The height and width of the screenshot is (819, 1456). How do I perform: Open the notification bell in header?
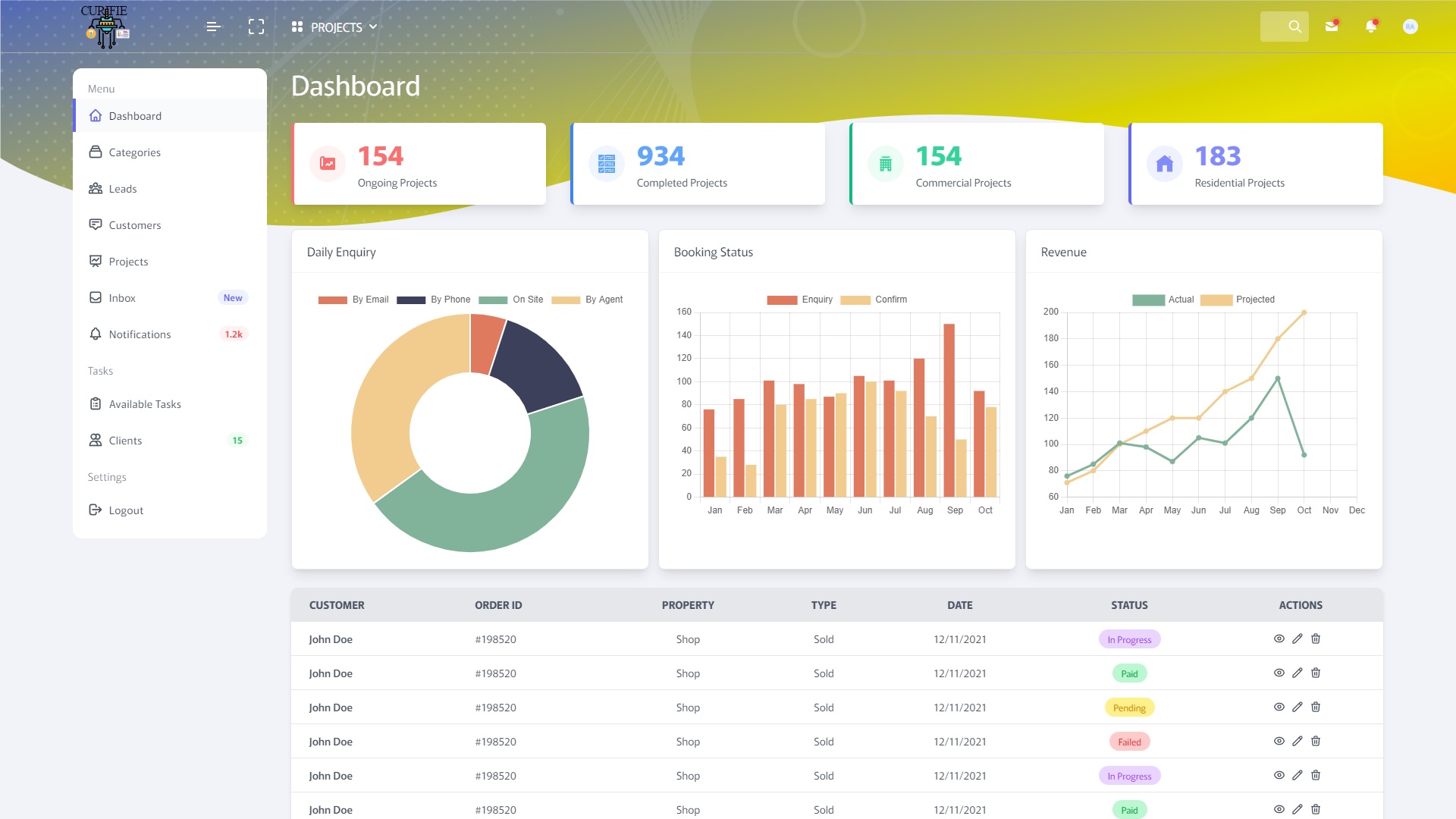pos(1371,27)
